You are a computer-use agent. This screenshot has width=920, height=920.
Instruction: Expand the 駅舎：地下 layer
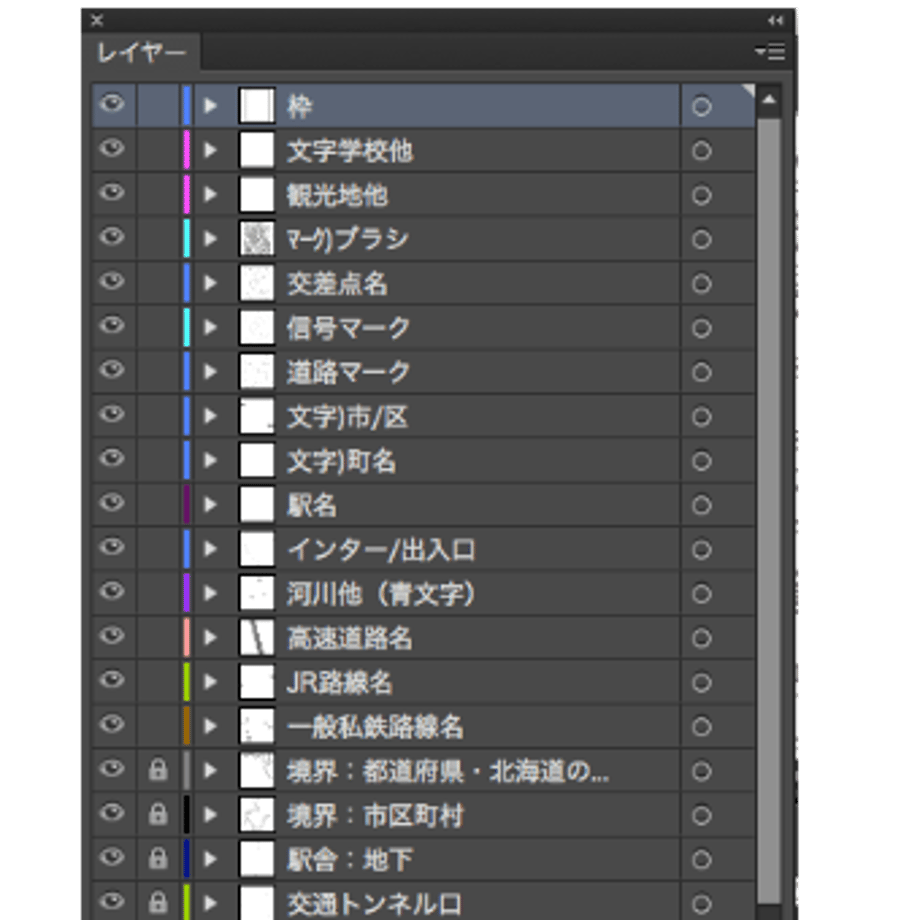tap(210, 859)
